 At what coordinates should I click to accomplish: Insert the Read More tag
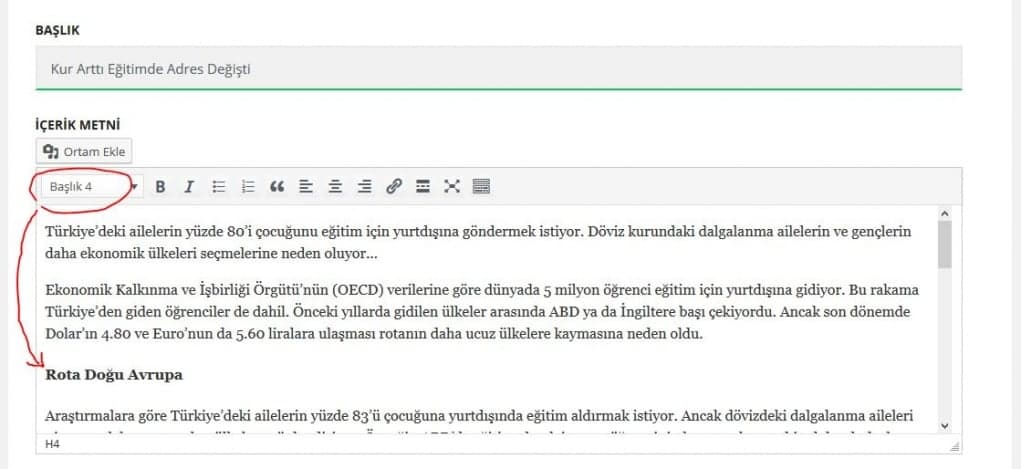[x=423, y=187]
